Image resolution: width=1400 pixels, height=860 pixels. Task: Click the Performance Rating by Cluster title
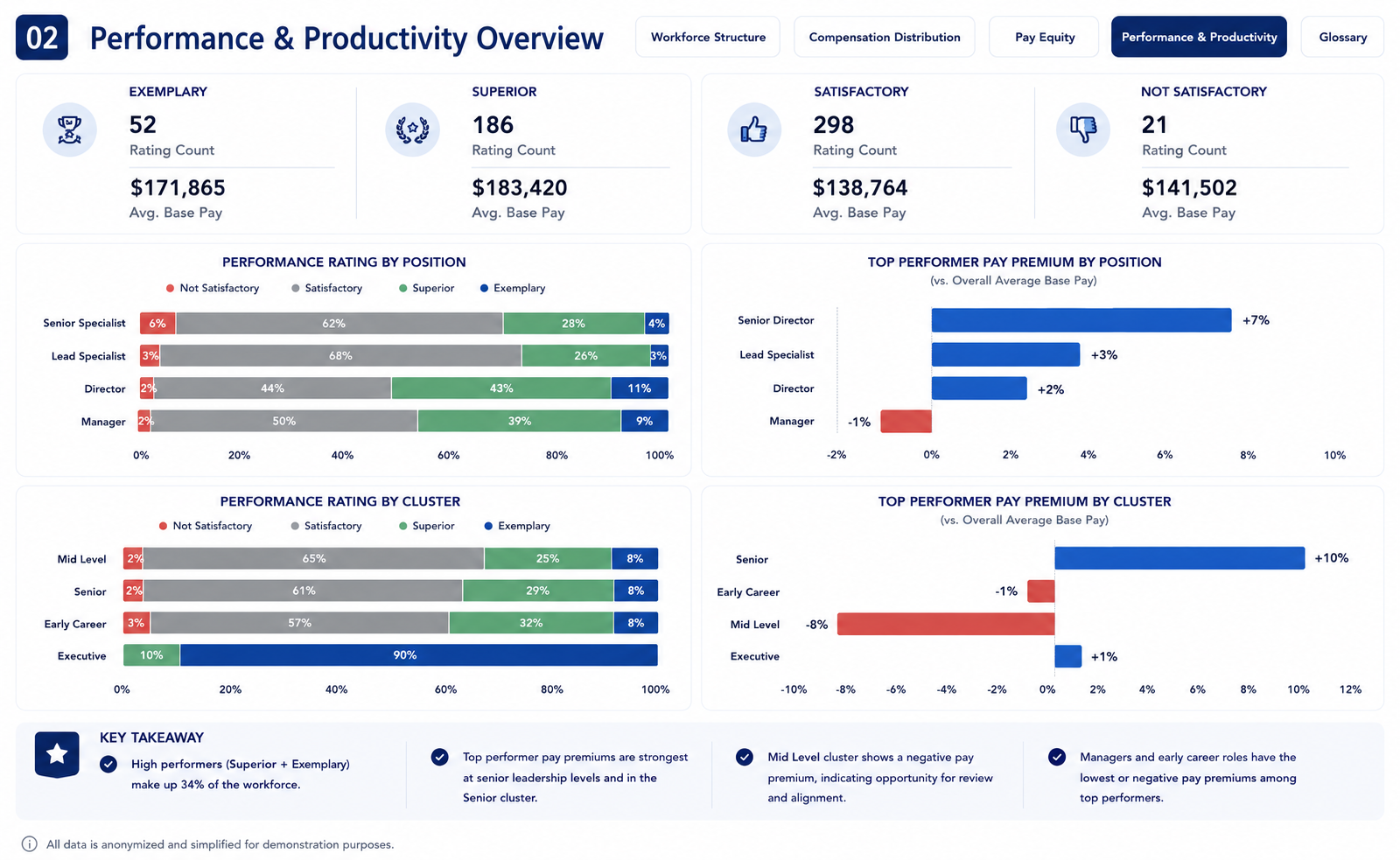point(340,501)
